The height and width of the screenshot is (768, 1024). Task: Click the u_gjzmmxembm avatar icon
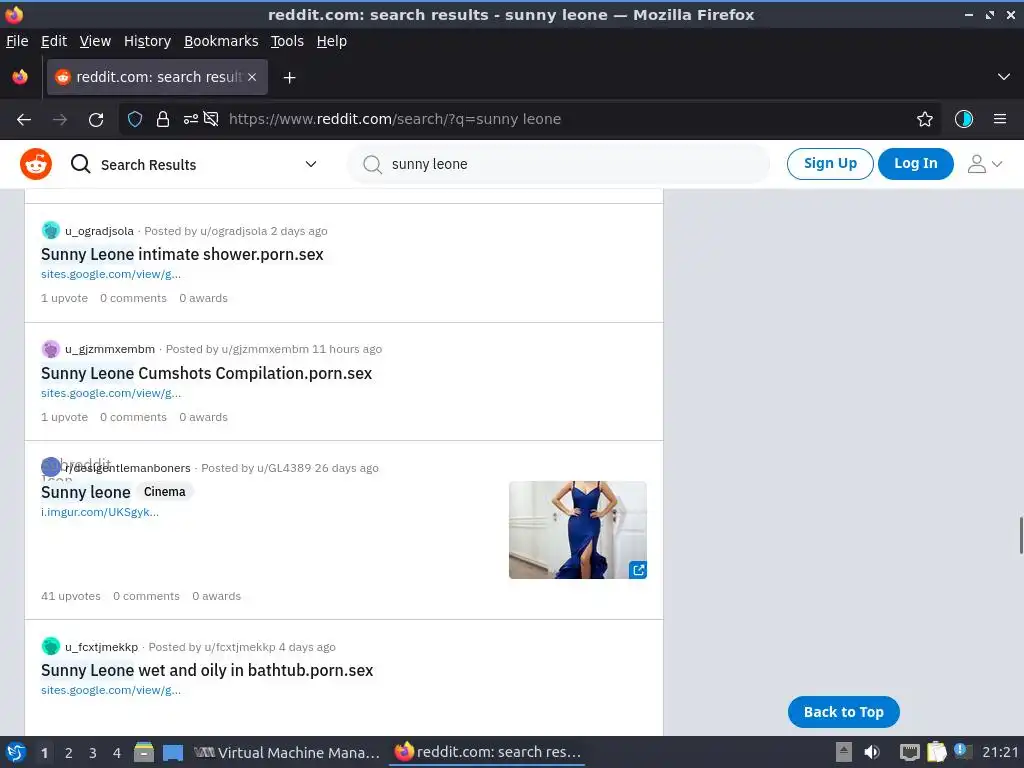coord(50,349)
